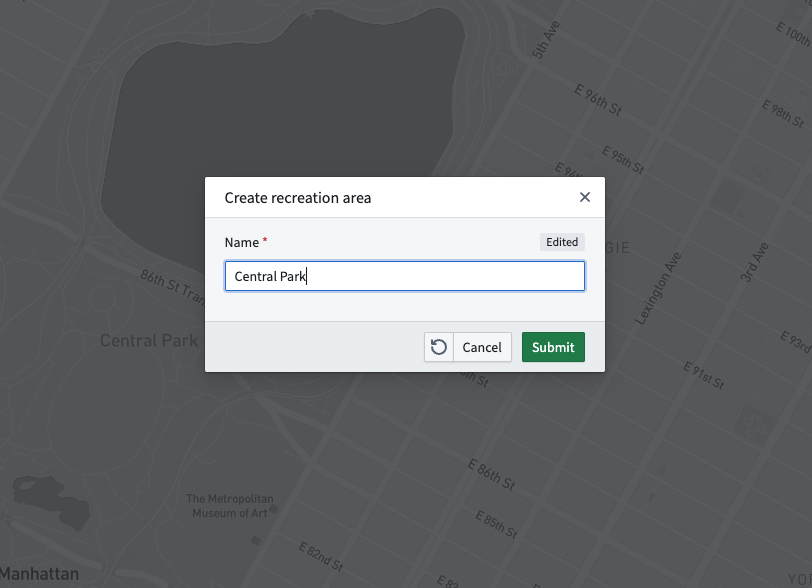Focus the Name input field
The width and height of the screenshot is (812, 588).
click(405, 276)
